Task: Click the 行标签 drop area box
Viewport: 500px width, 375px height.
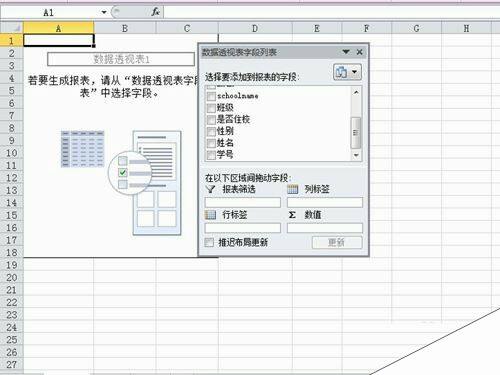Action: point(243,228)
